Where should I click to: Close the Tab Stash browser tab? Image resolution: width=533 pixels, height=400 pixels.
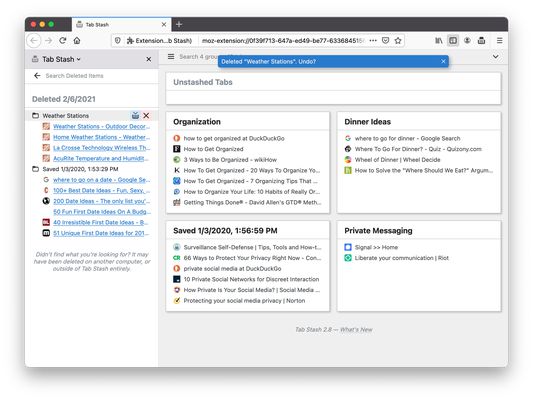tap(164, 24)
